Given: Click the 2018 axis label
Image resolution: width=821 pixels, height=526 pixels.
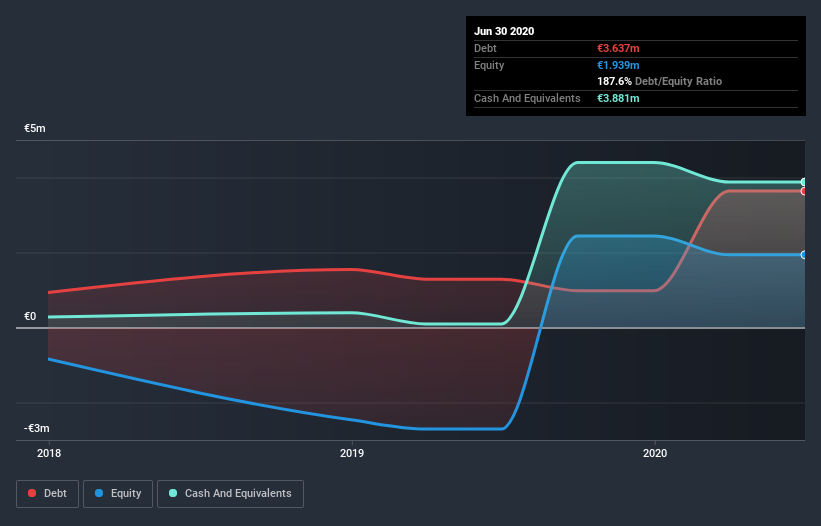Looking at the screenshot, I should 49,453.
